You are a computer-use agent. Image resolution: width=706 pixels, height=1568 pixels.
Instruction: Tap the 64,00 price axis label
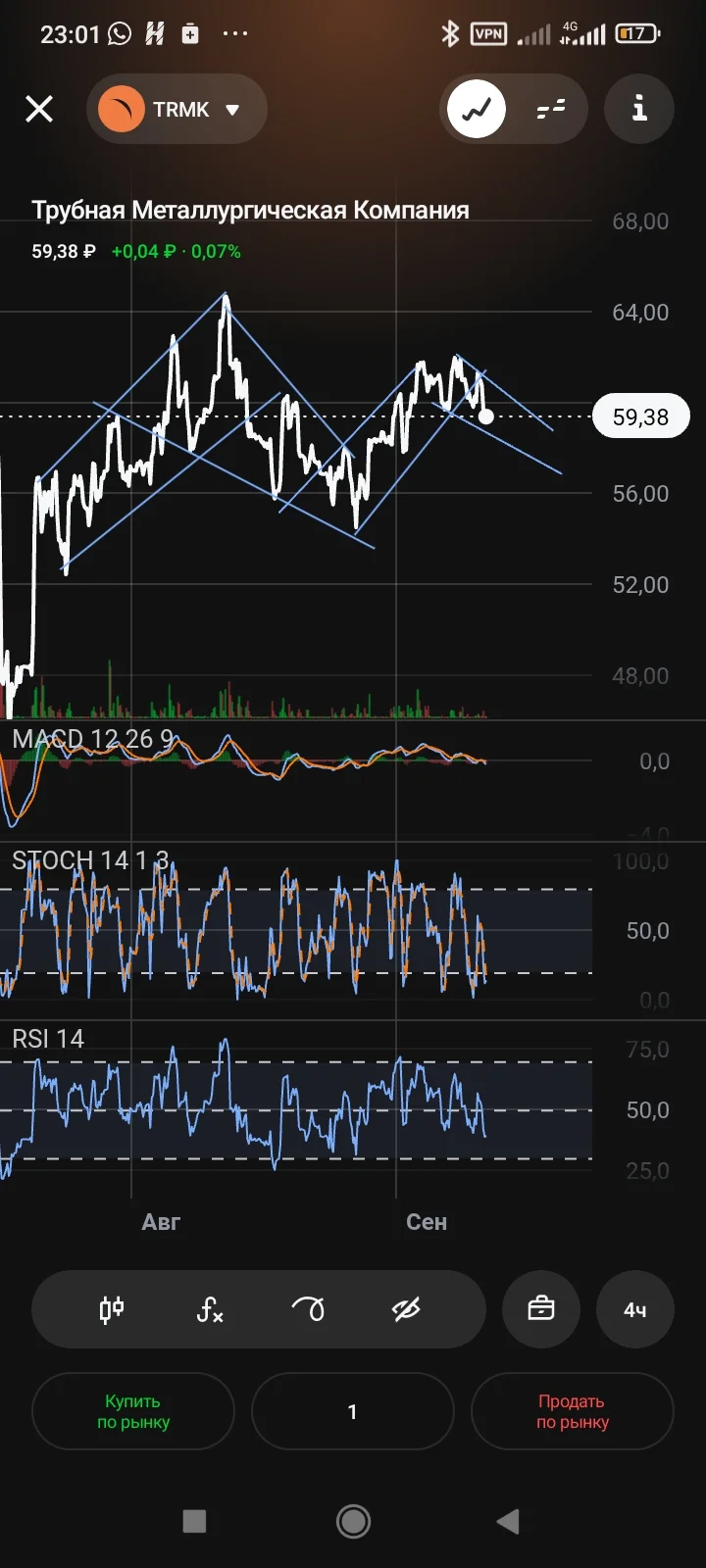point(640,313)
